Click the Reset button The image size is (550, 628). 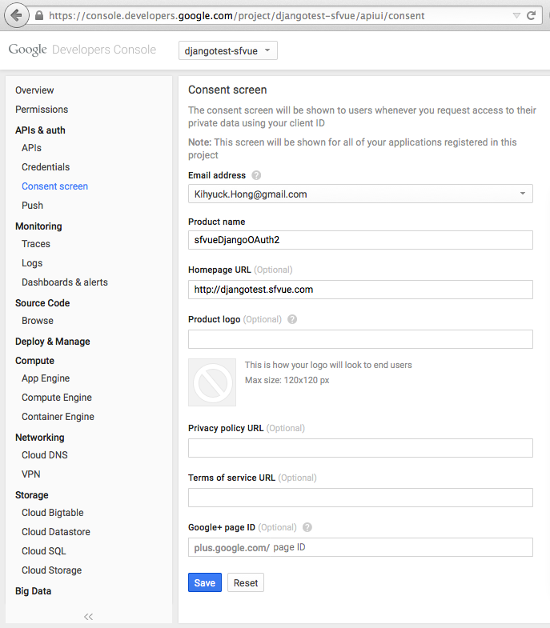click(246, 583)
